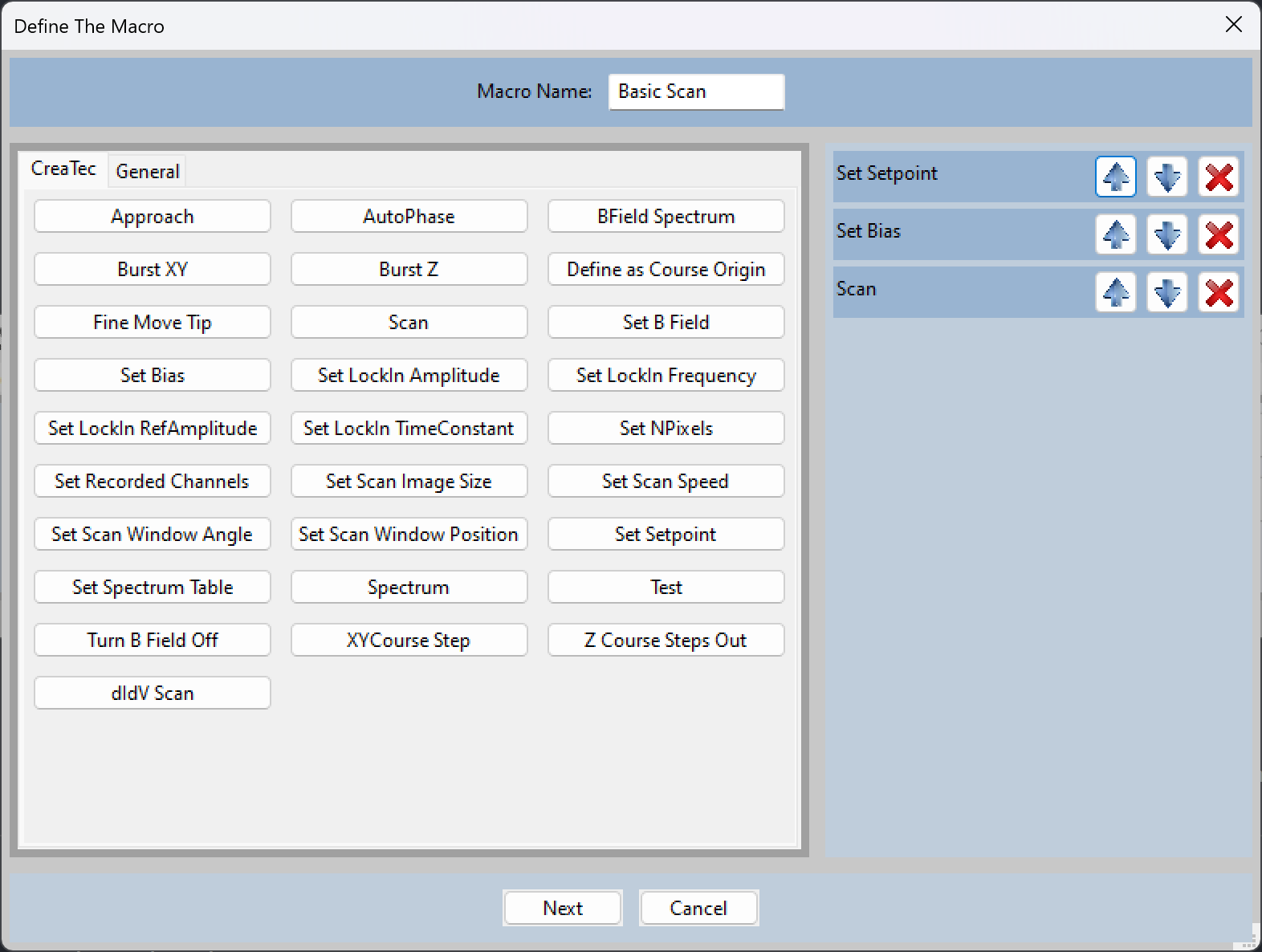Add the Approach command
The width and height of the screenshot is (1262, 952).
[153, 217]
